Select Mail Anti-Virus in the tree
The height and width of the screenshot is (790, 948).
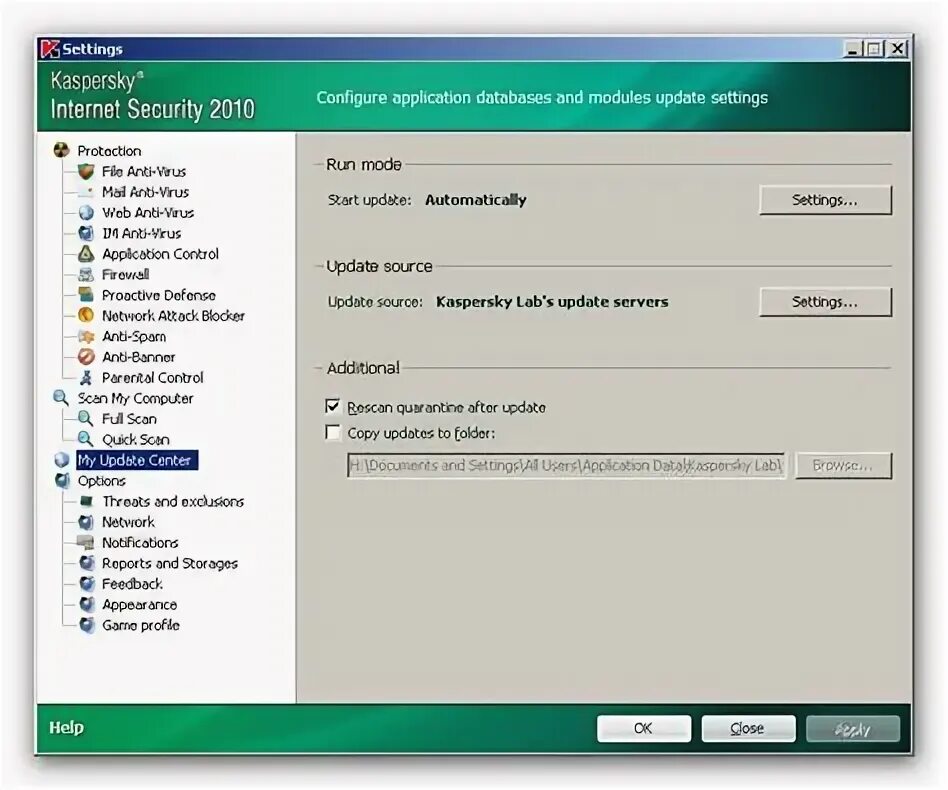click(145, 192)
